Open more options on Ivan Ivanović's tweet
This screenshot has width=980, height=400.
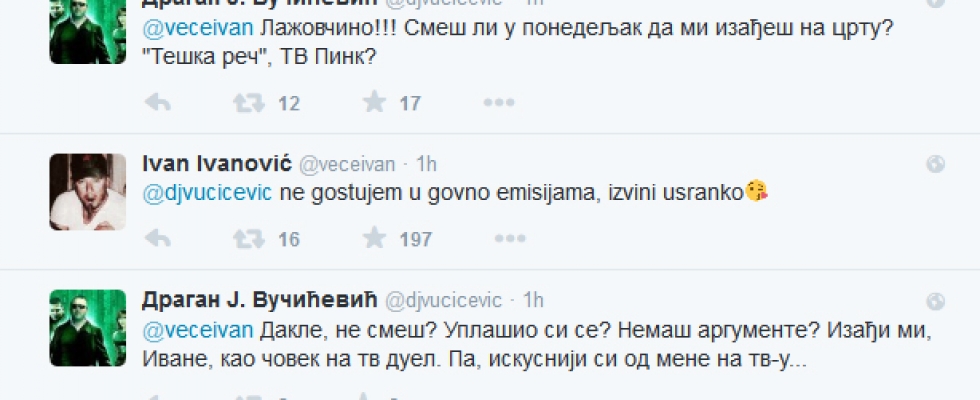[497, 238]
